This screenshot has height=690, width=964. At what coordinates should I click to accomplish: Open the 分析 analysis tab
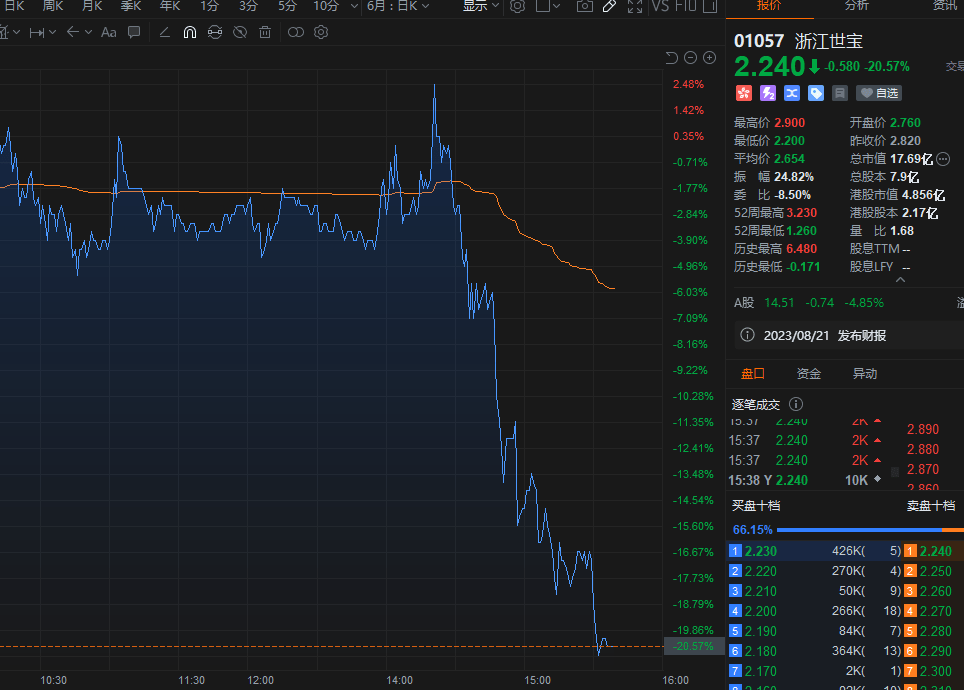tap(857, 6)
